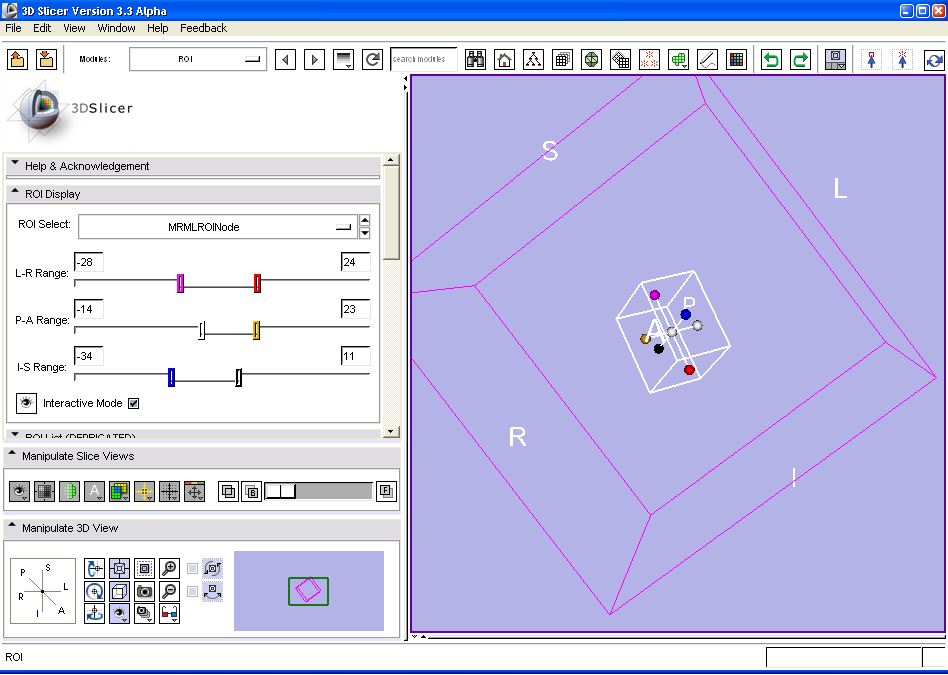948x675 pixels.
Task: Toggle ROI visibility eye button
Action: pyautogui.click(x=26, y=403)
